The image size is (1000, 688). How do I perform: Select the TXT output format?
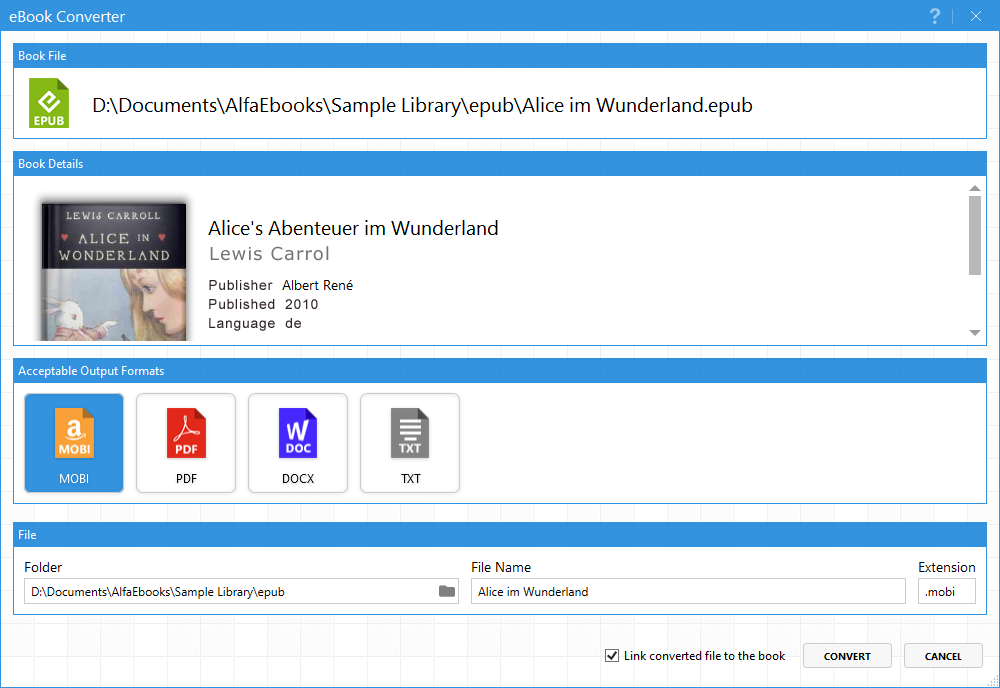[410, 442]
